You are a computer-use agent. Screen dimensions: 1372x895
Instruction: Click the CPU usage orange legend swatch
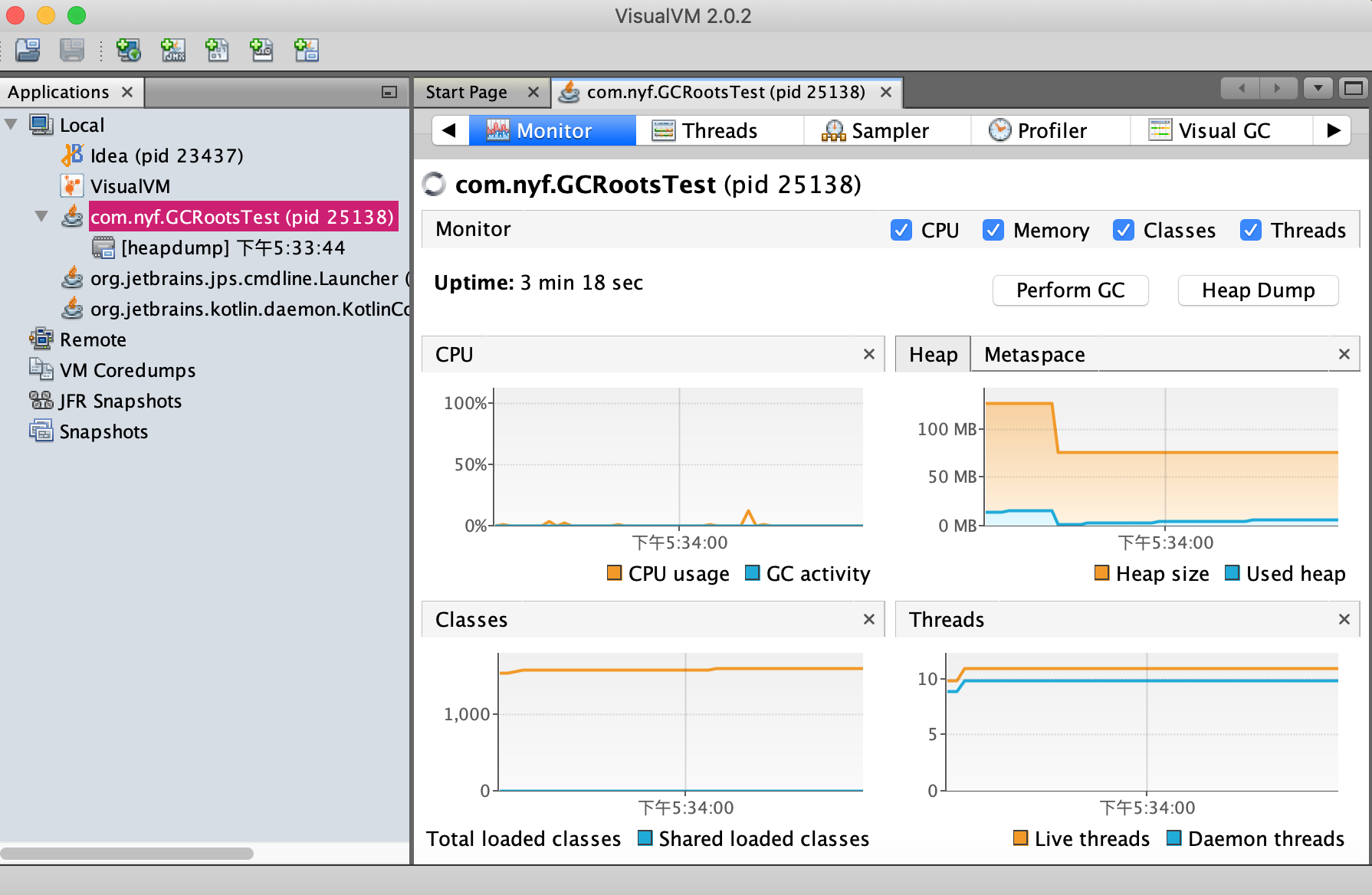point(614,572)
